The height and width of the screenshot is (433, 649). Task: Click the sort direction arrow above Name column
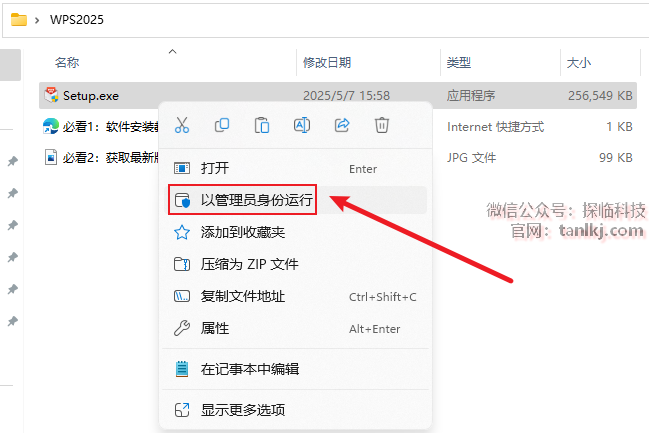173,51
